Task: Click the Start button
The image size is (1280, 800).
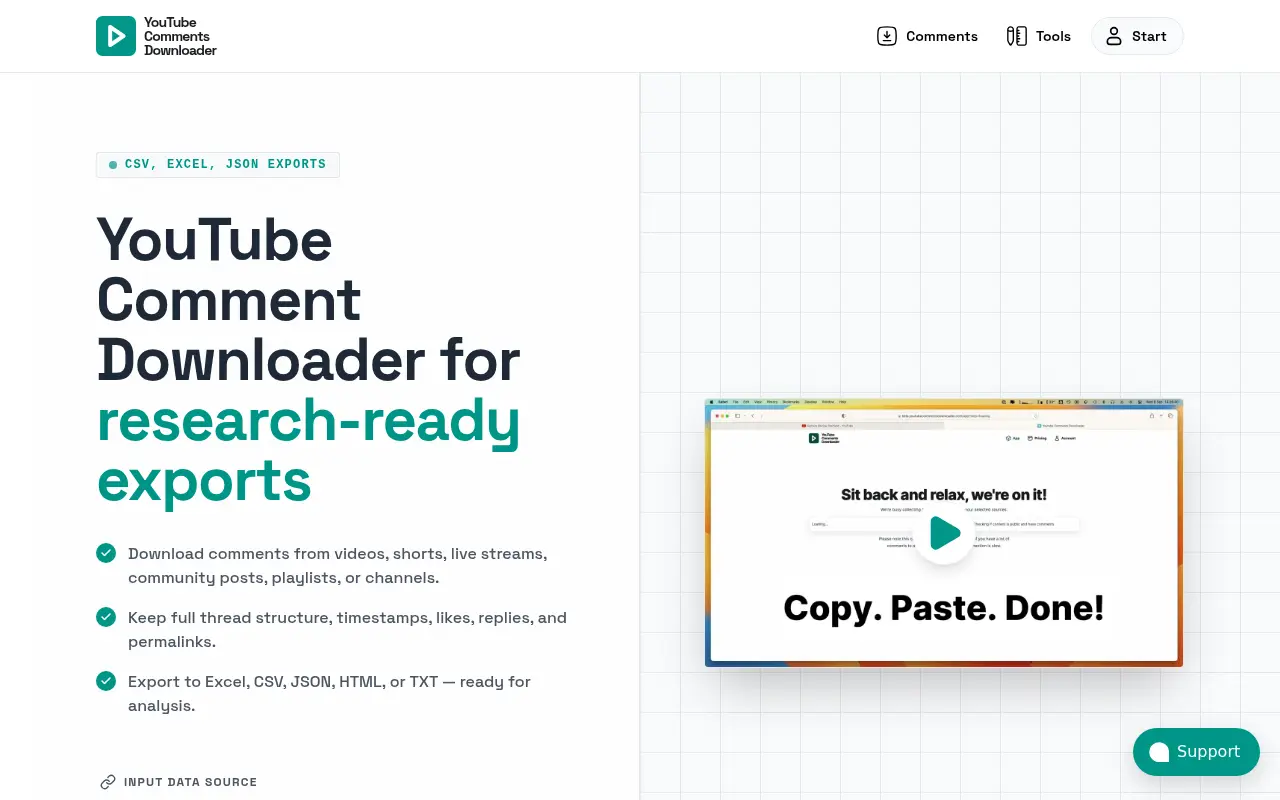Action: tap(1137, 36)
